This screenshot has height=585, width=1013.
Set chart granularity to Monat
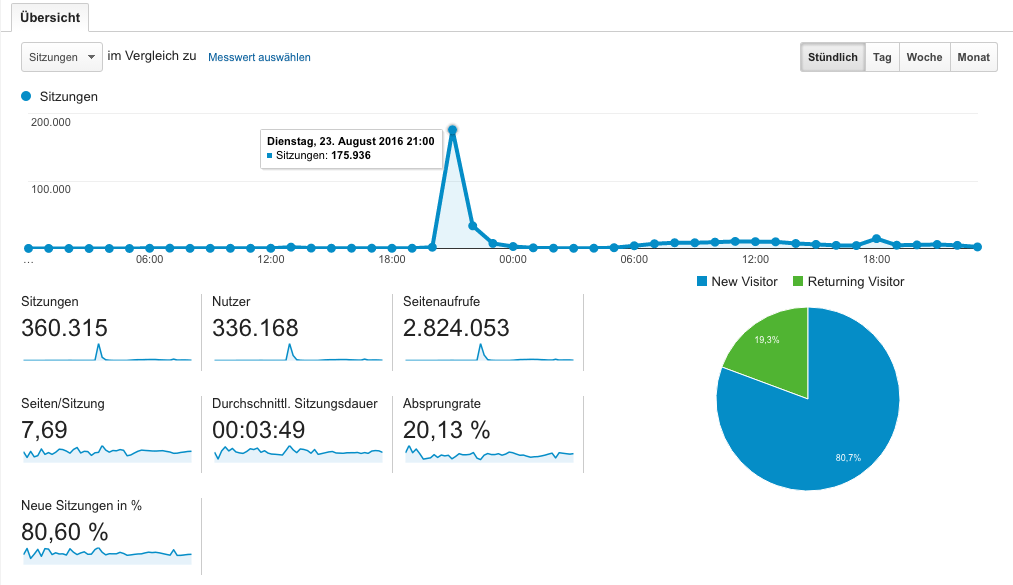pyautogui.click(x=973, y=57)
